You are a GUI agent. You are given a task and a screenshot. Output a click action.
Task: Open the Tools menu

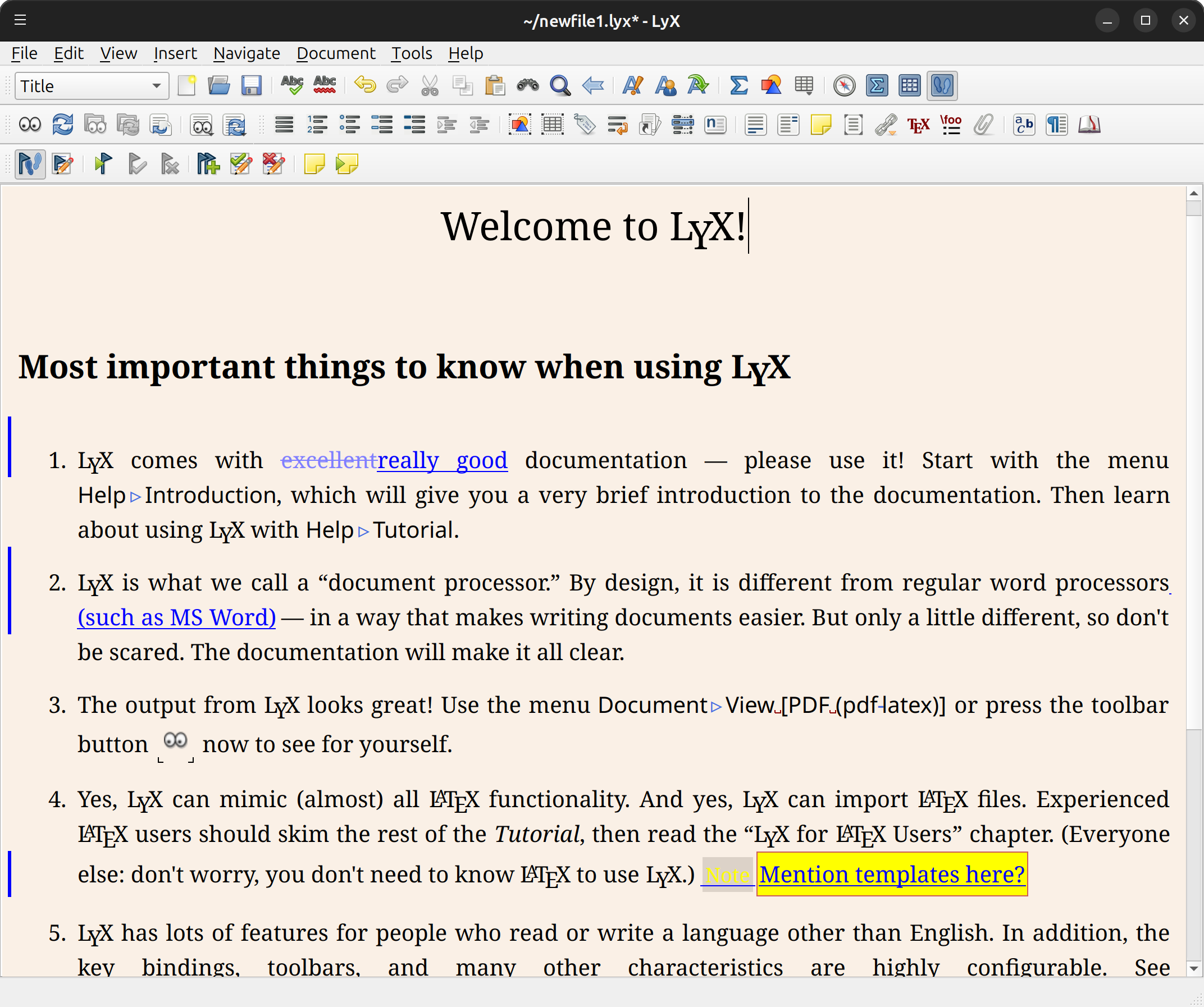pyautogui.click(x=412, y=53)
